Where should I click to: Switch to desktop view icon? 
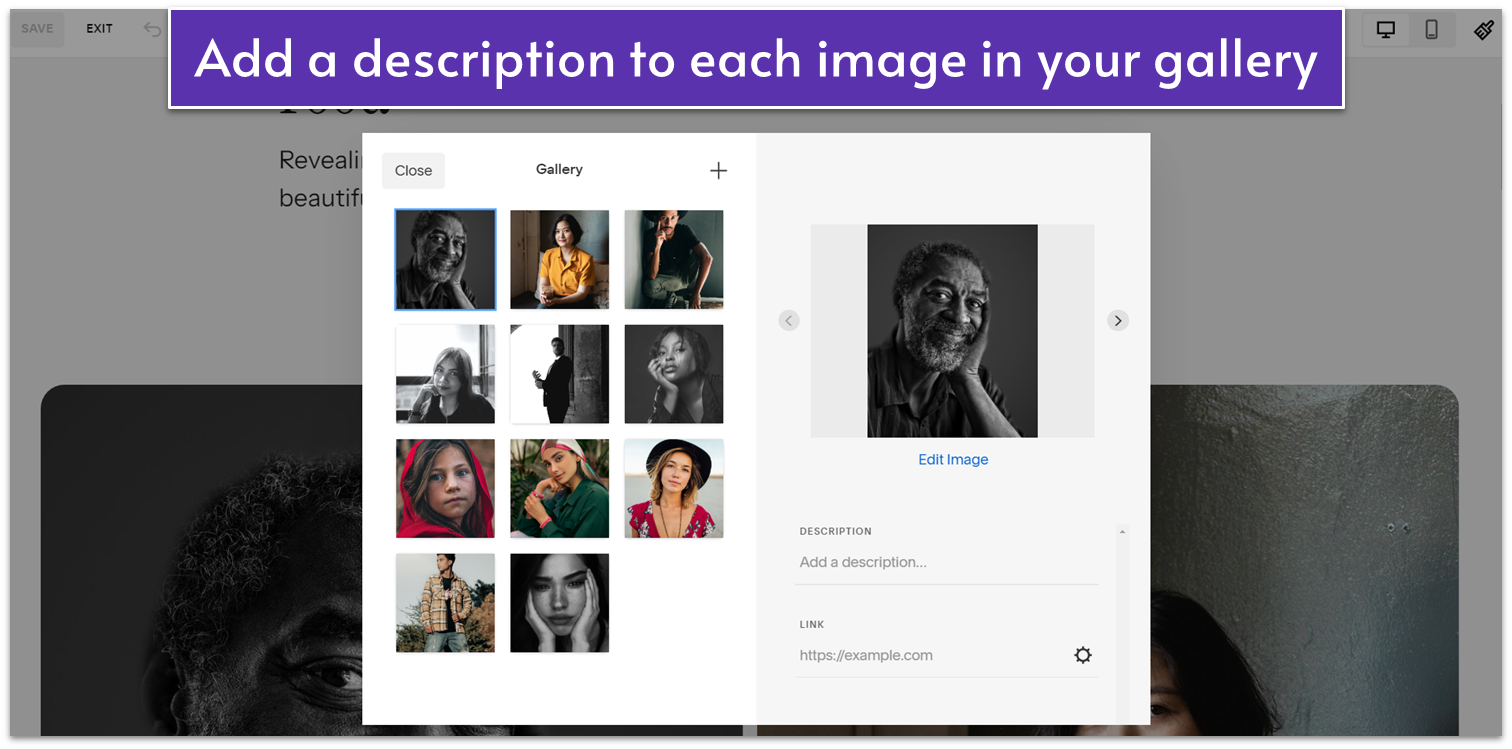1386,29
